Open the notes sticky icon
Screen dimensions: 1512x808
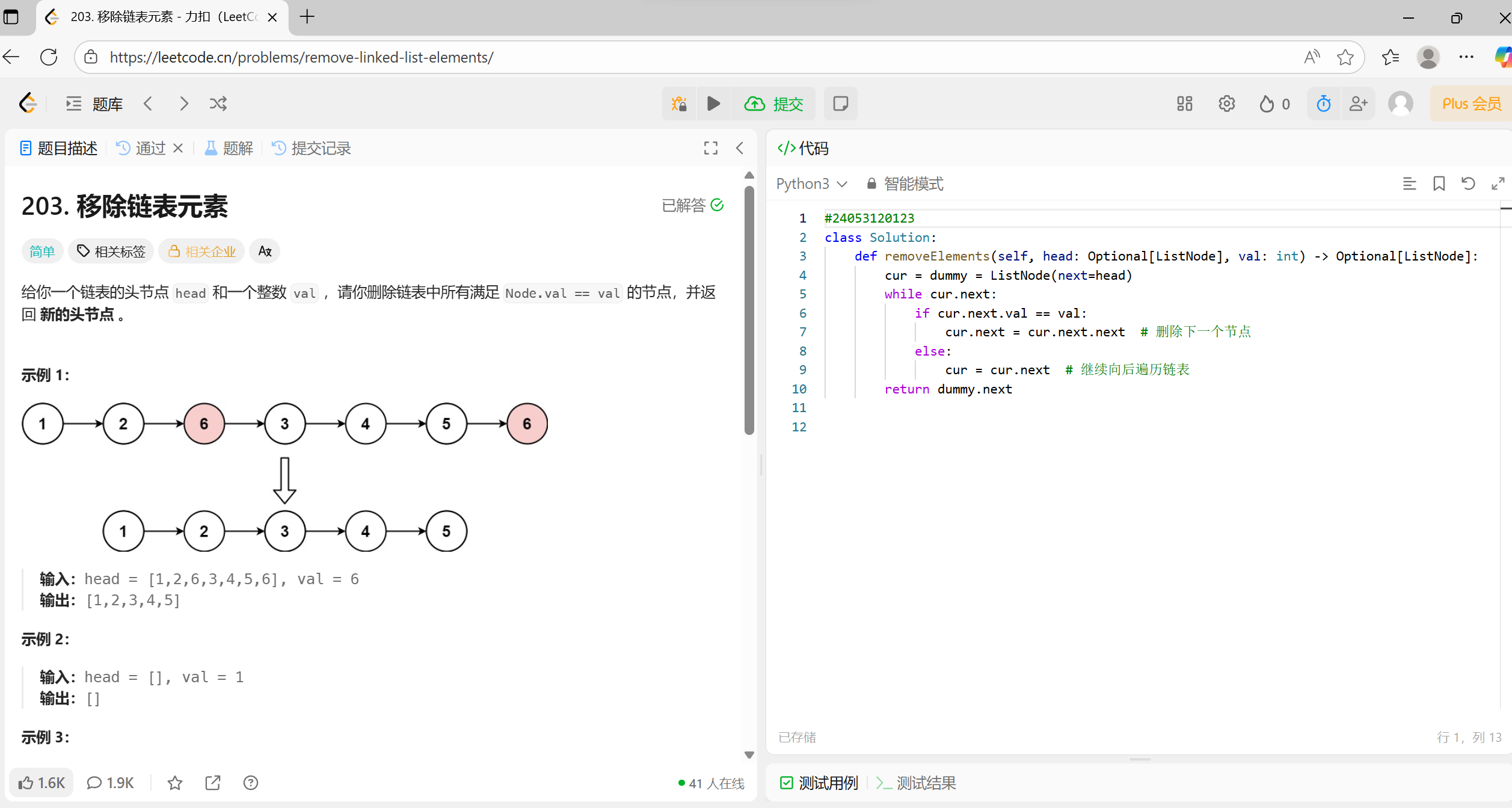coord(840,103)
